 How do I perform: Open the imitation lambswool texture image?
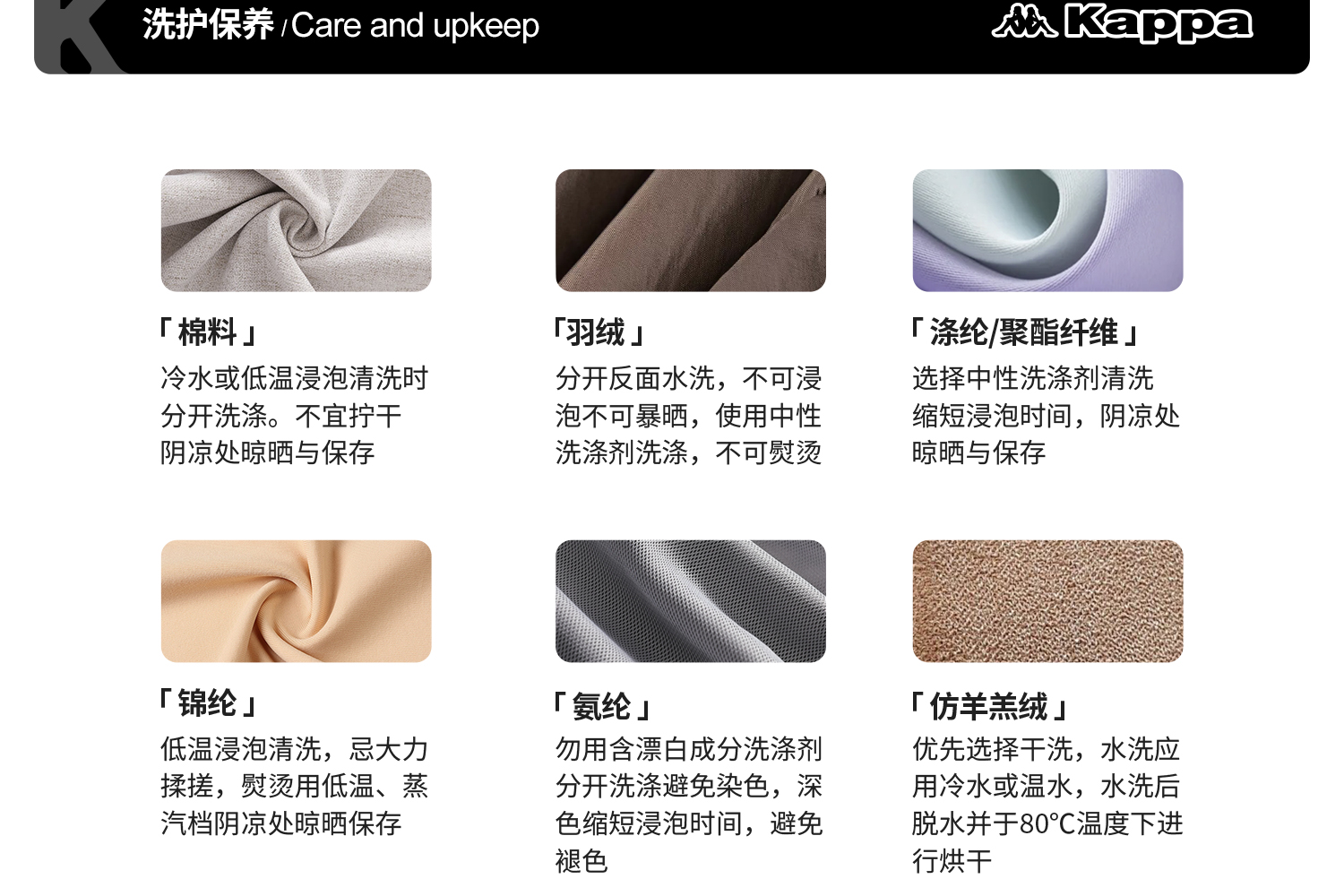(x=1047, y=601)
